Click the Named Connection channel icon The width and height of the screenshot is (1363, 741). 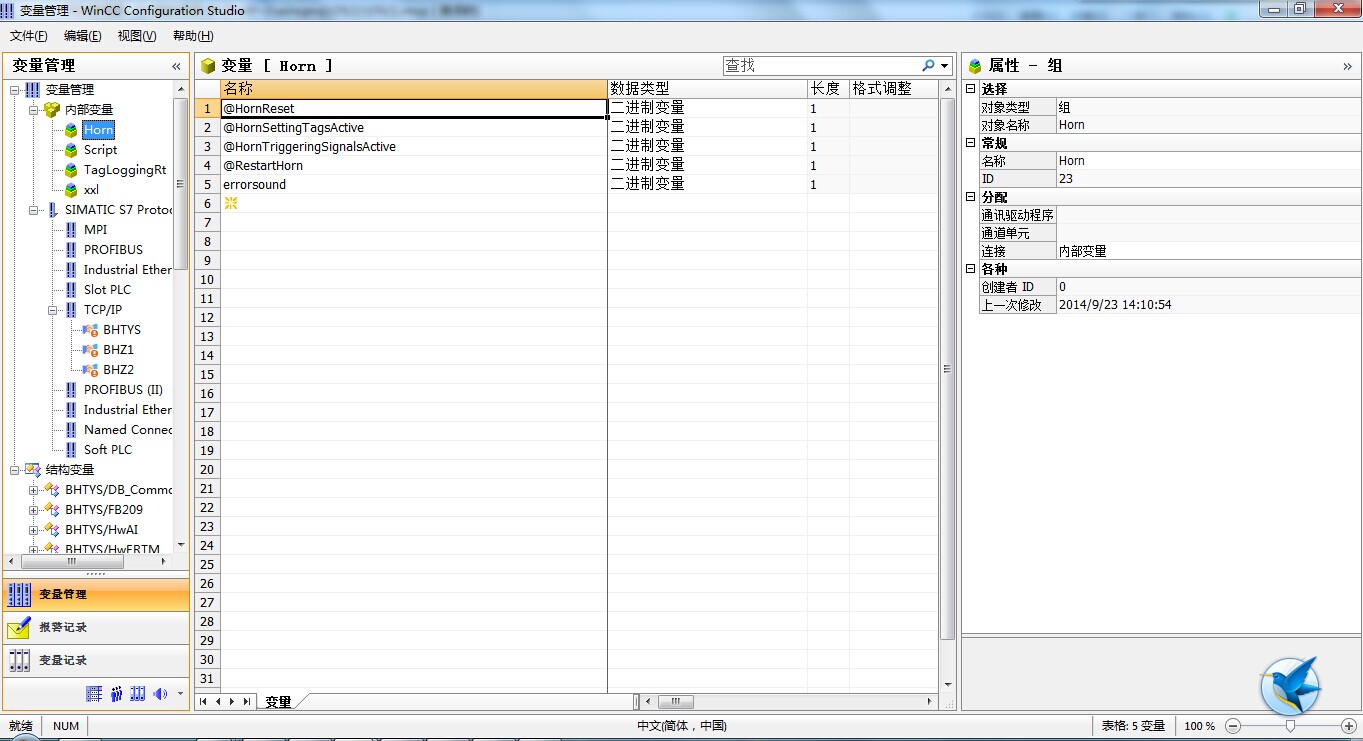point(71,430)
